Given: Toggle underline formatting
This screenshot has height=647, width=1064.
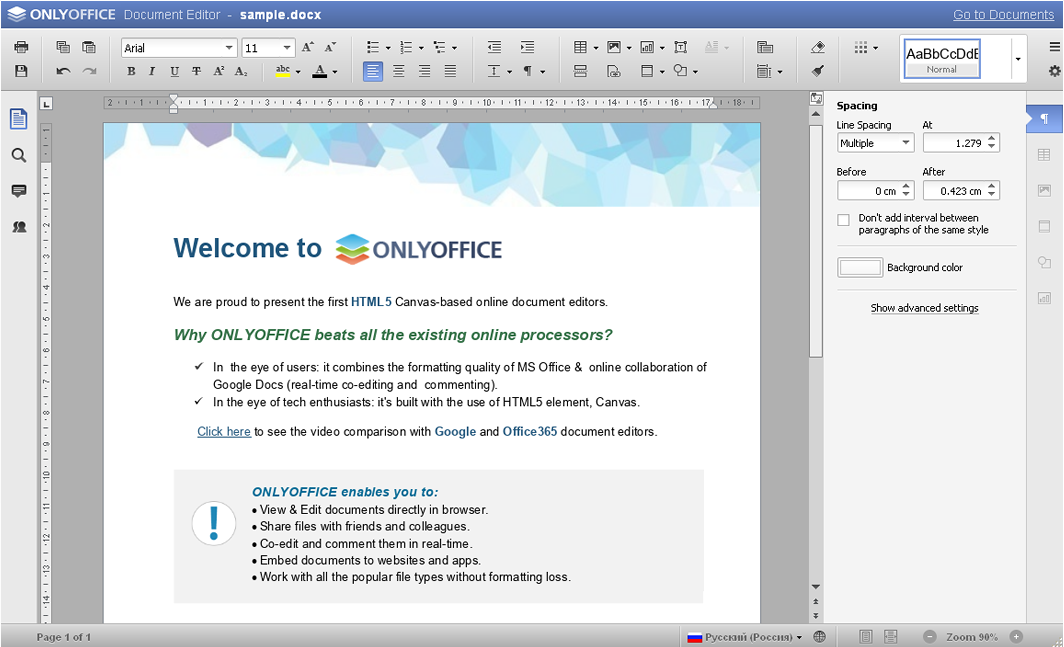Looking at the screenshot, I should coord(174,71).
